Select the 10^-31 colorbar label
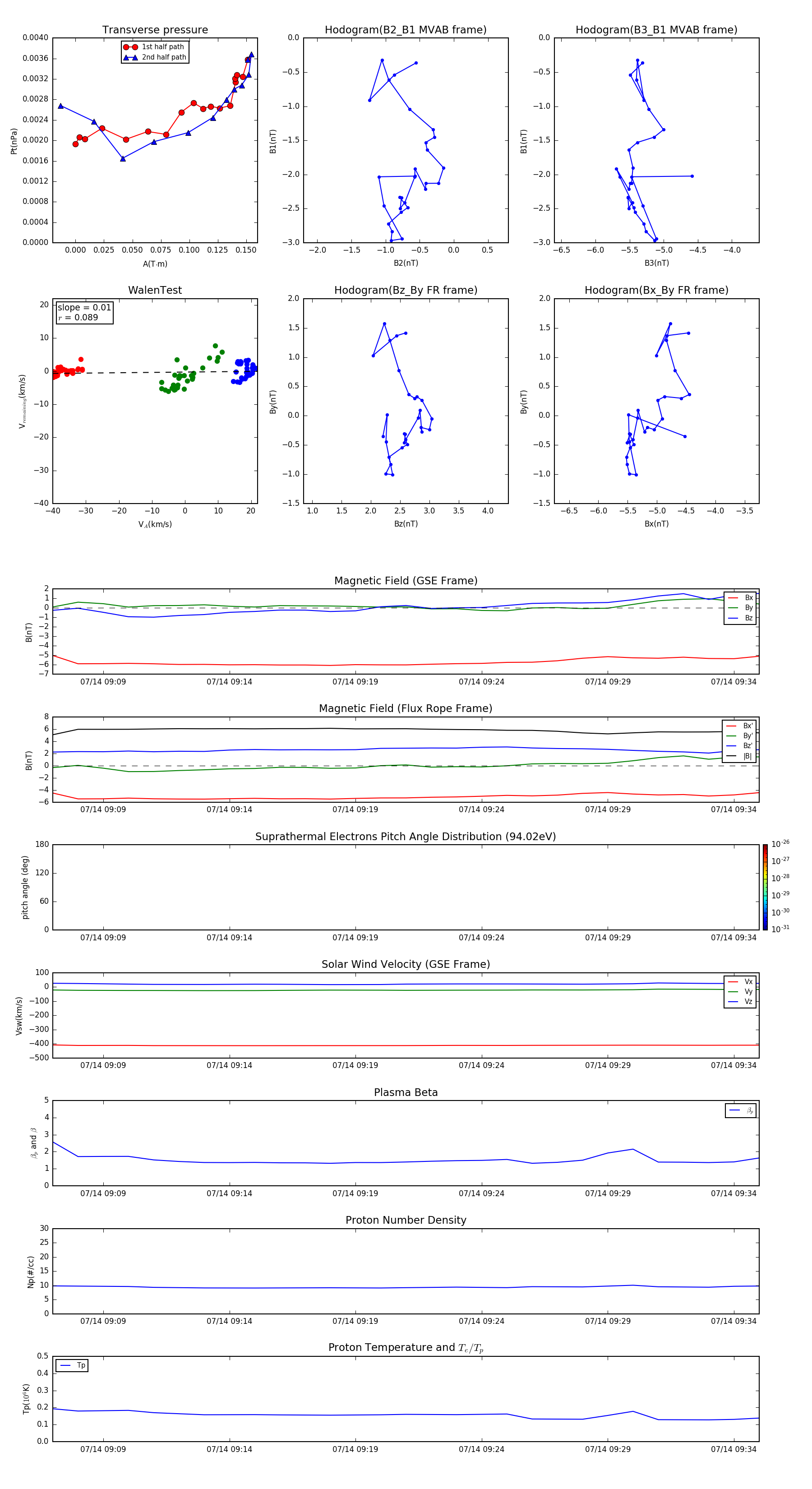 (780, 929)
